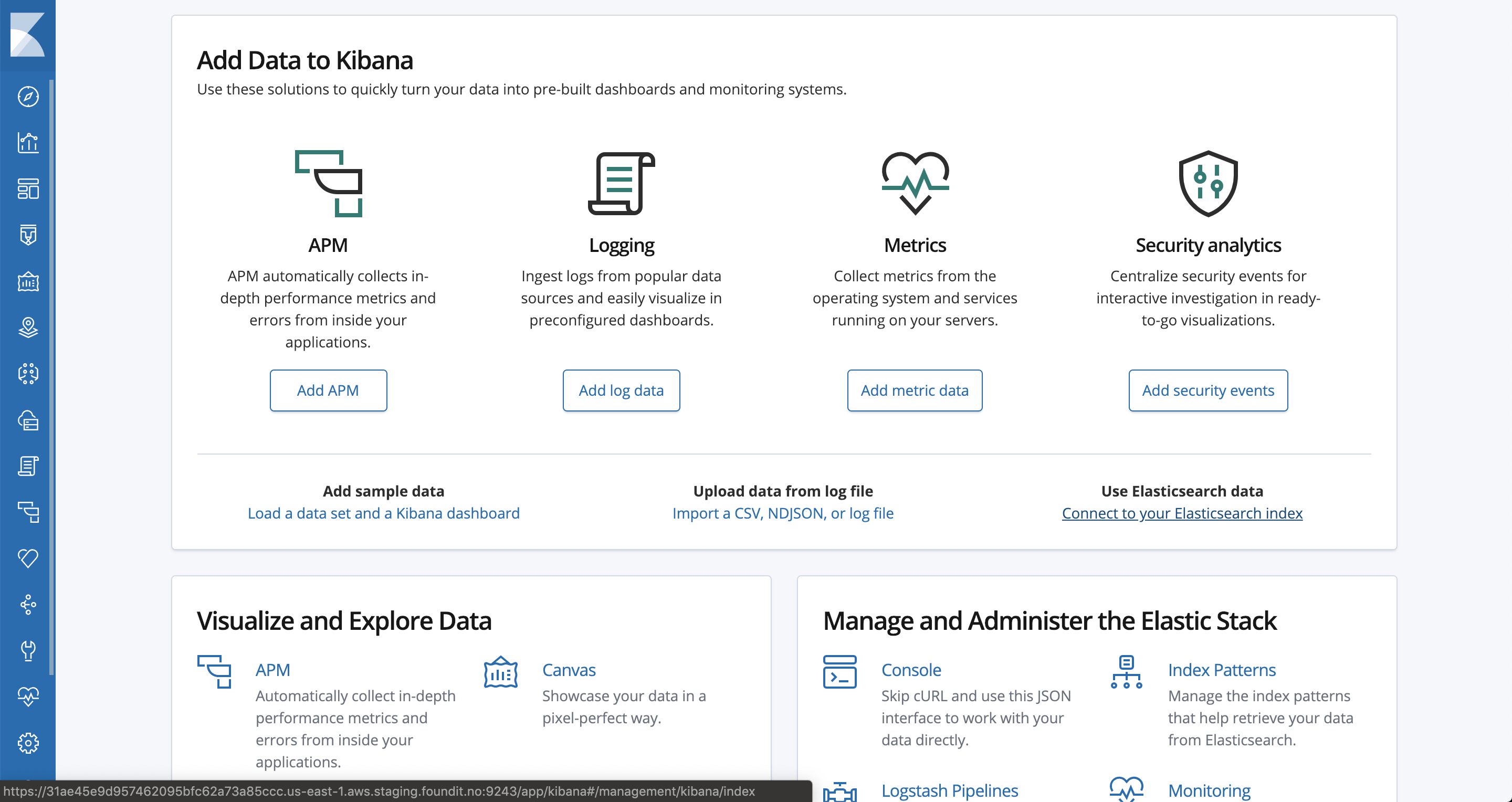Open Maps from the sidebar icon
The height and width of the screenshot is (802, 1512).
[28, 328]
